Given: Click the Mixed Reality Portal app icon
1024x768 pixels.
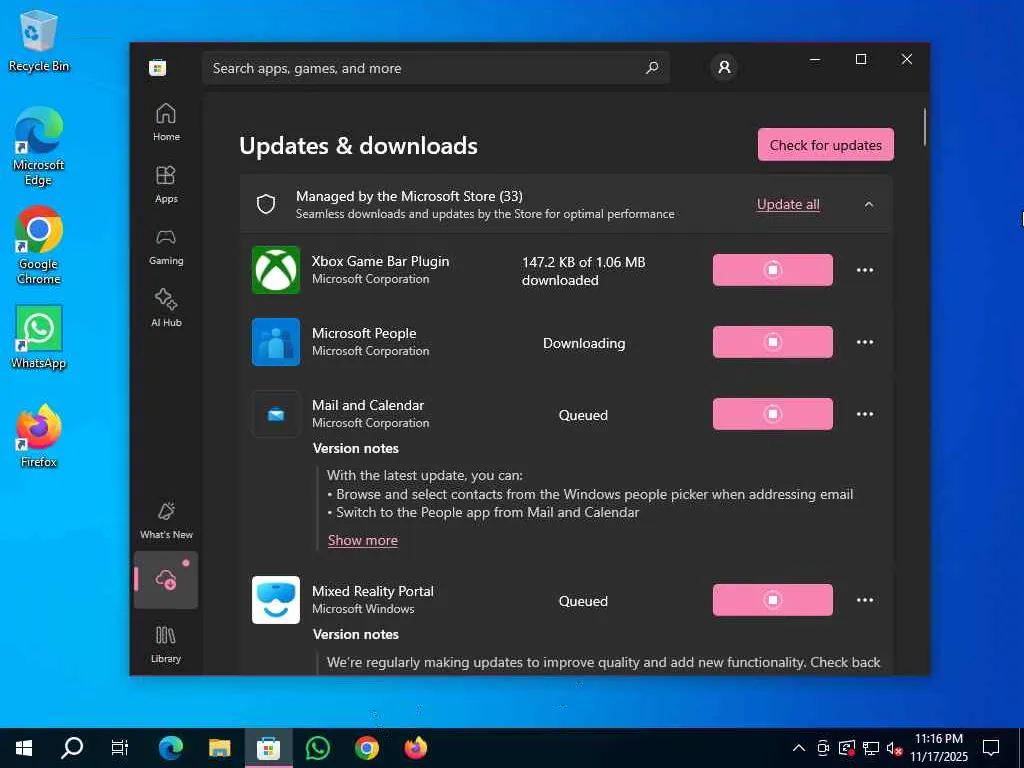Looking at the screenshot, I should tap(276, 600).
